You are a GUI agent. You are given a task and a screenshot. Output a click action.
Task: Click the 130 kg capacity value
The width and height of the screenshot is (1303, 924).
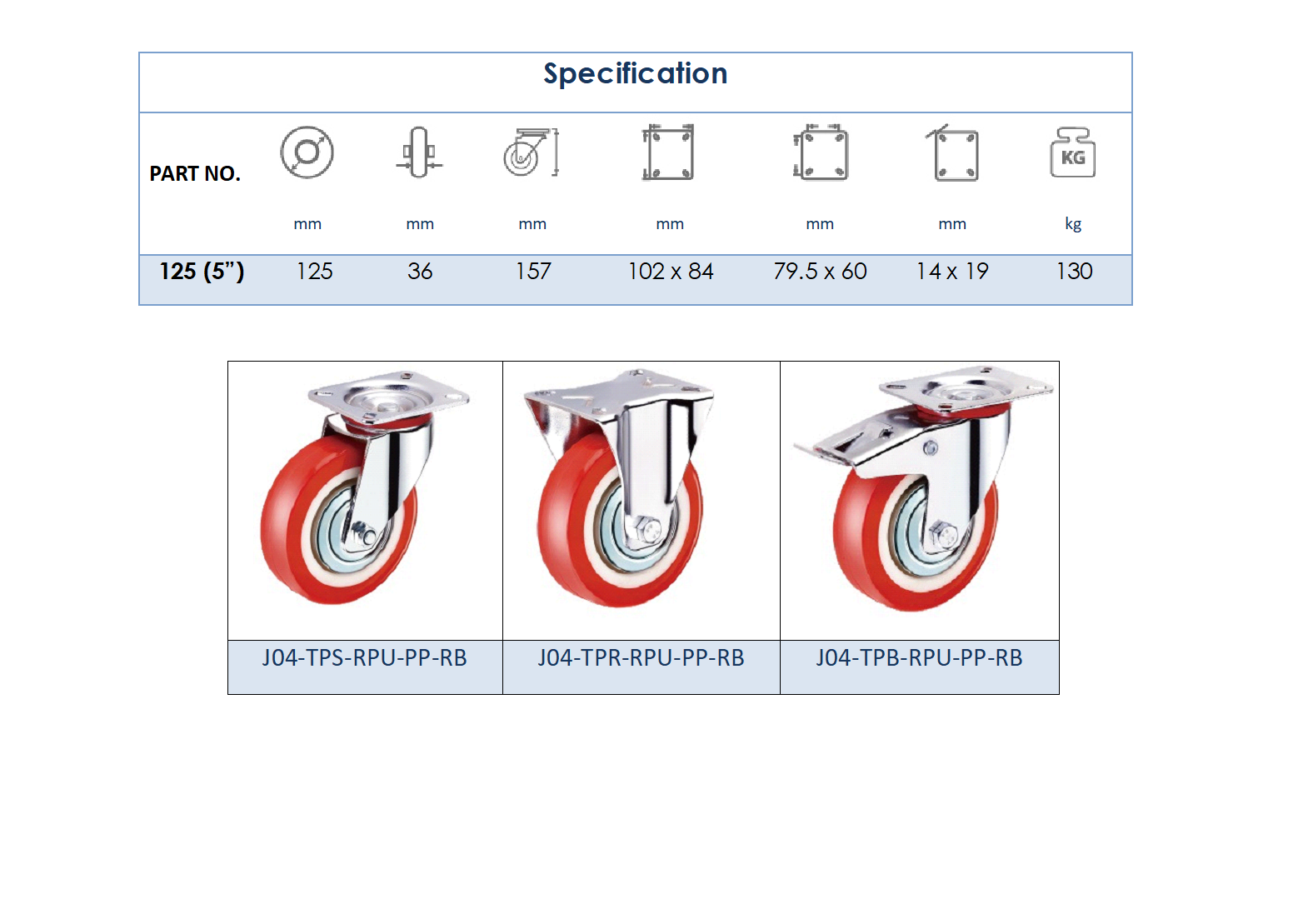pos(1074,272)
